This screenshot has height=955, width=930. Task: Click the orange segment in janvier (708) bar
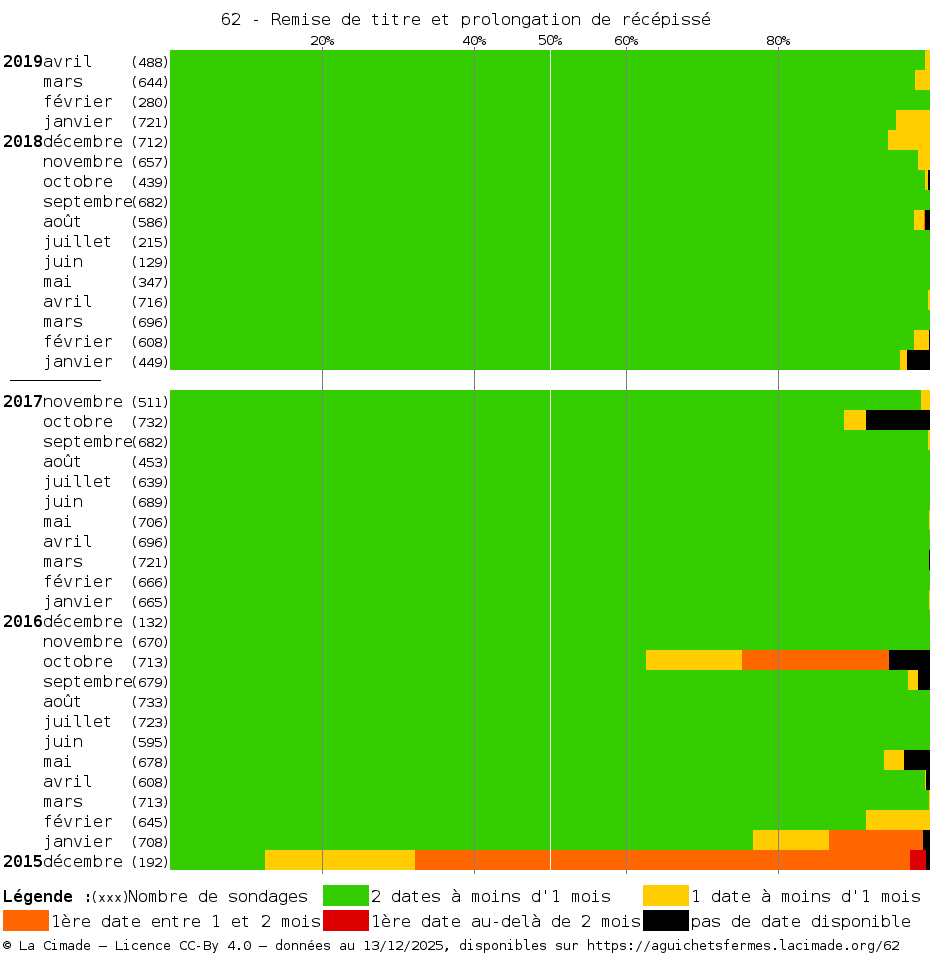(x=875, y=840)
